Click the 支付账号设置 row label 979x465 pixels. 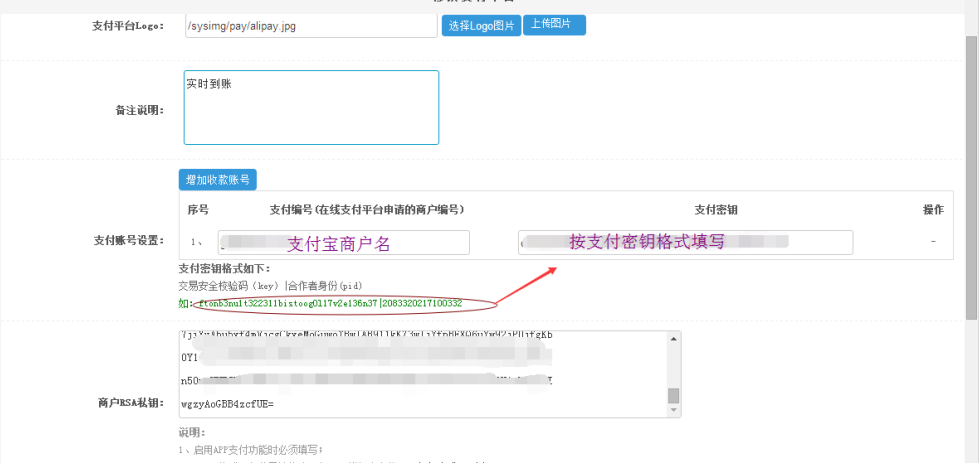point(128,240)
